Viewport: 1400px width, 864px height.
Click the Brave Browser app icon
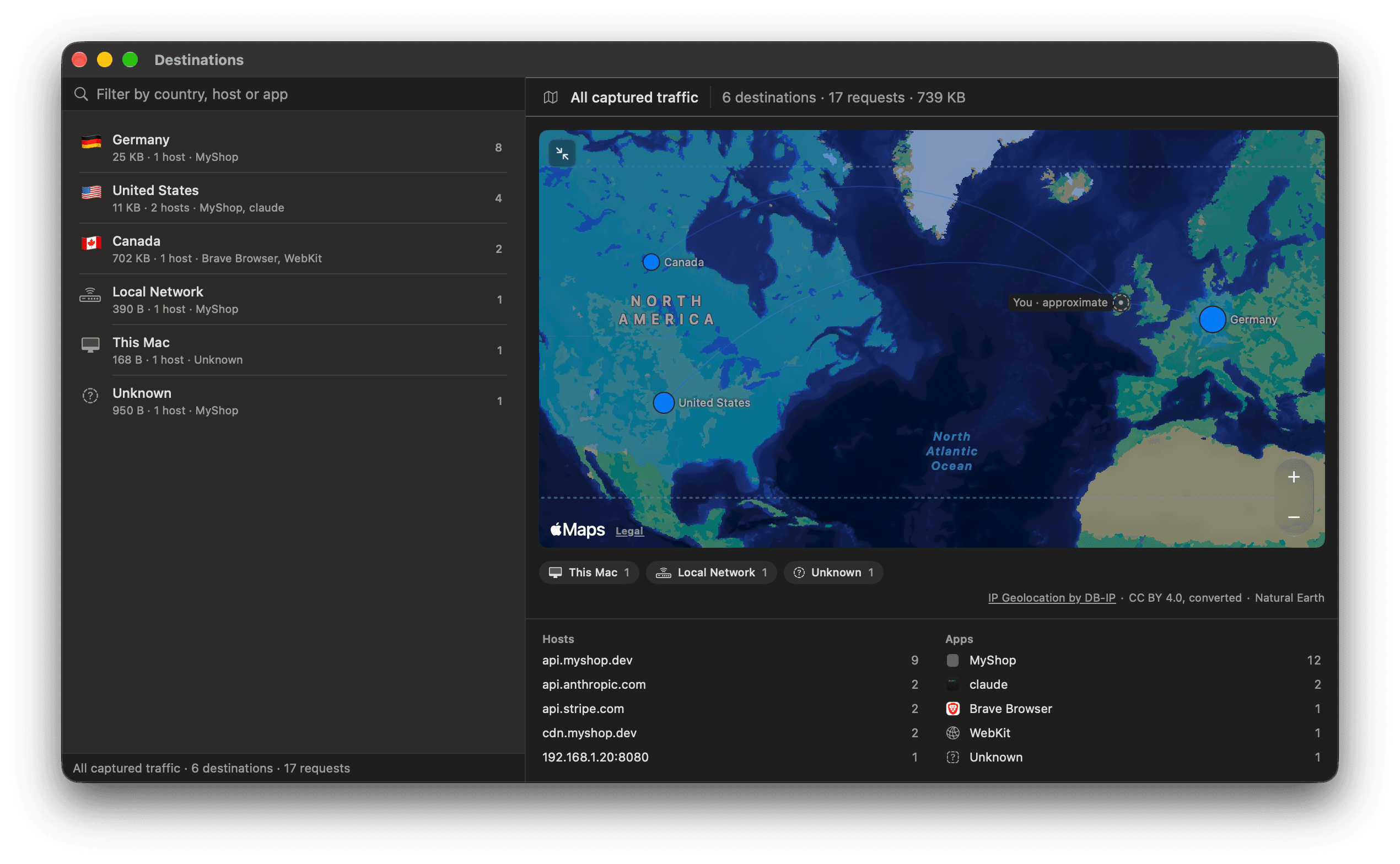952,708
